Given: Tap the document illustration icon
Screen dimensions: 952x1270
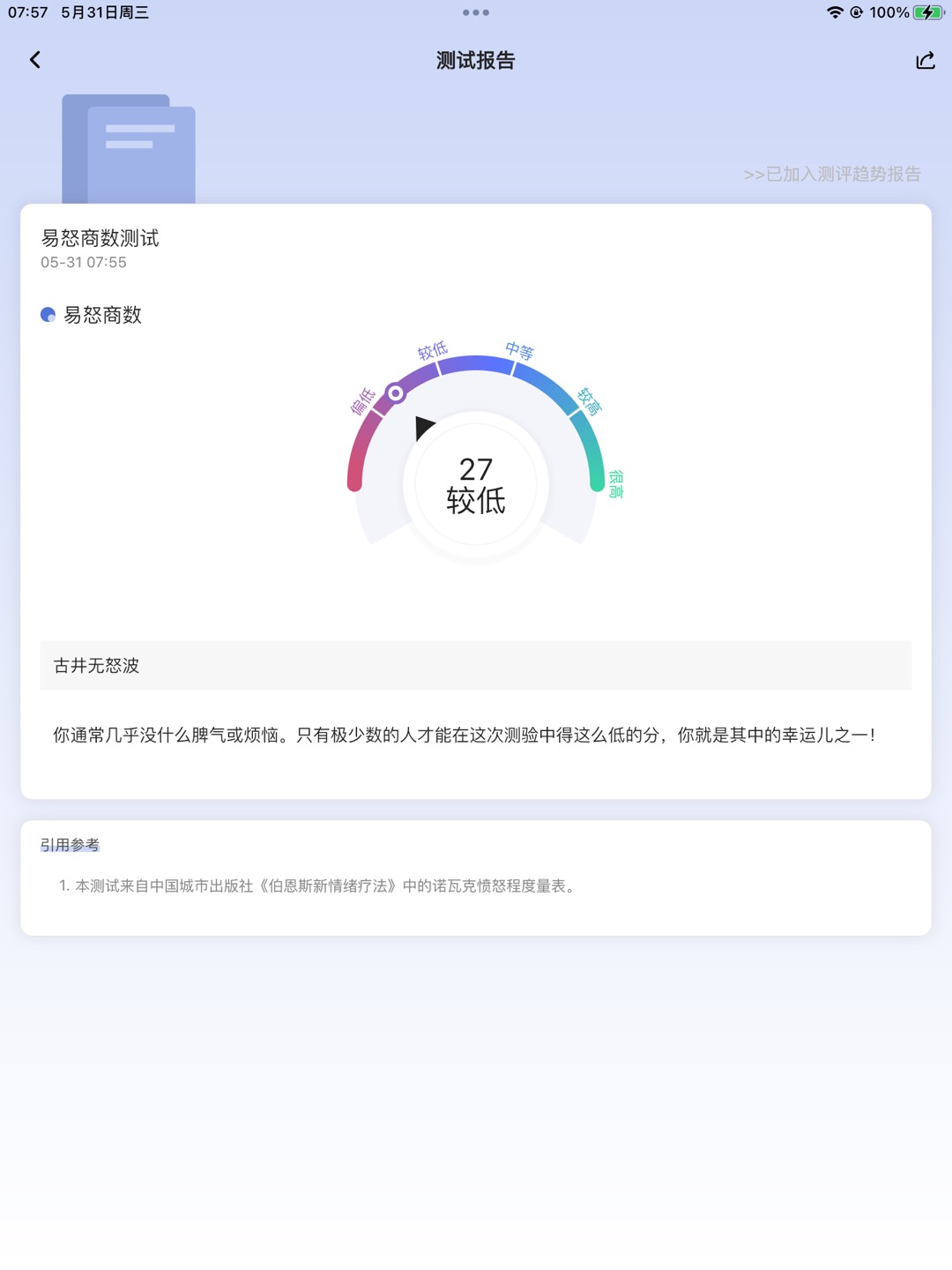Looking at the screenshot, I should tap(129, 149).
